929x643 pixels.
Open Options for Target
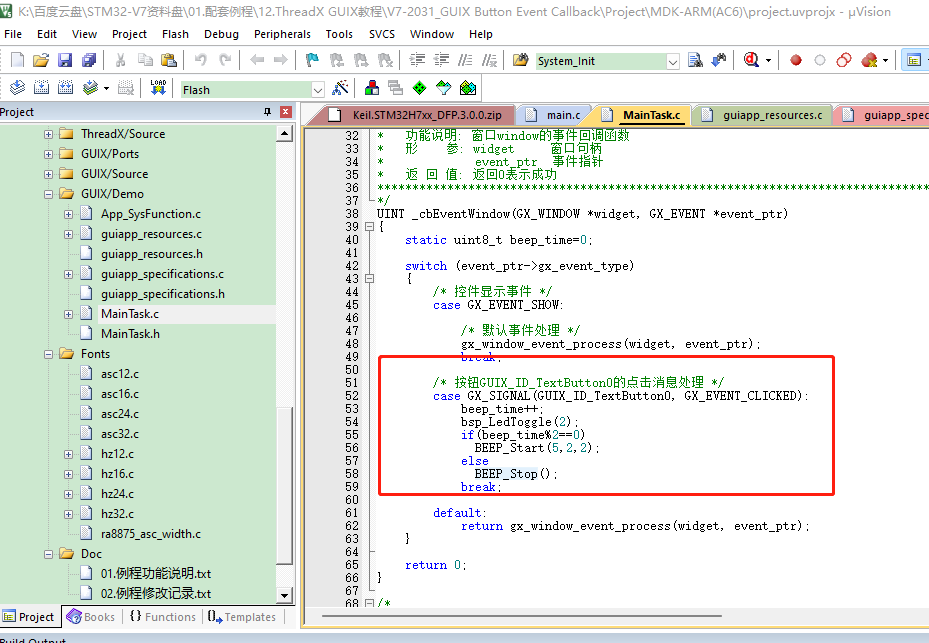(x=340, y=88)
